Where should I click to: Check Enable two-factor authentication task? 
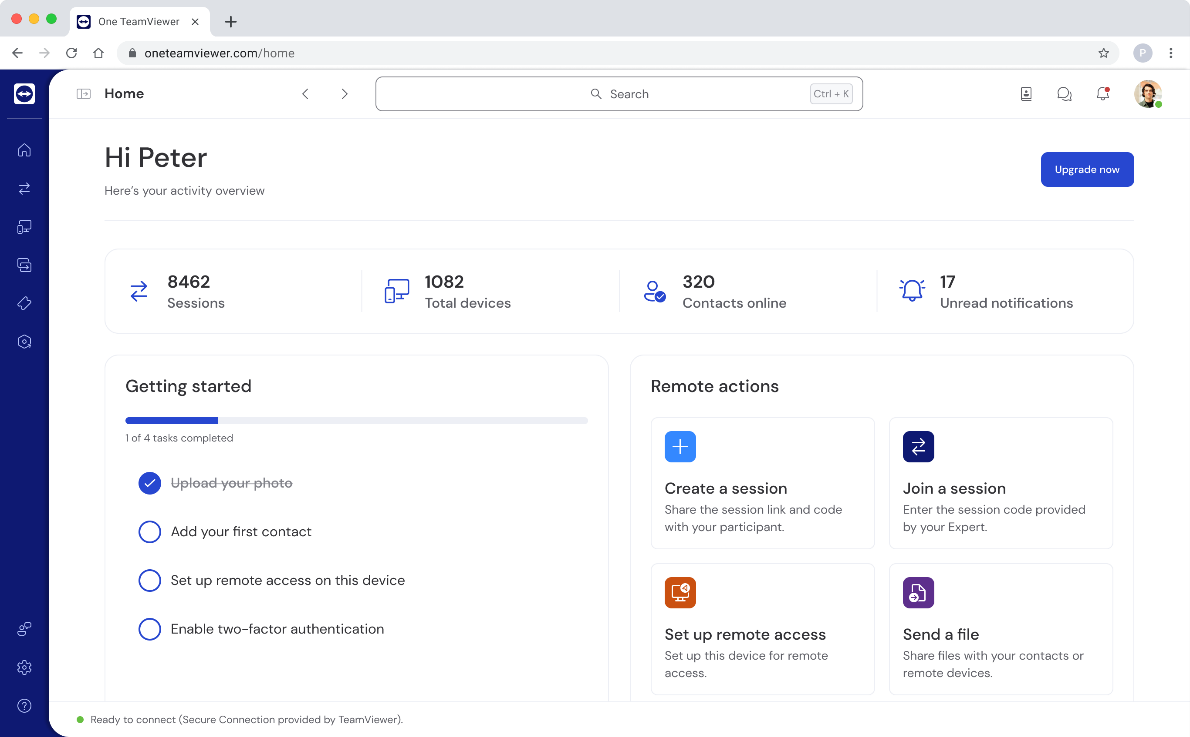click(150, 629)
